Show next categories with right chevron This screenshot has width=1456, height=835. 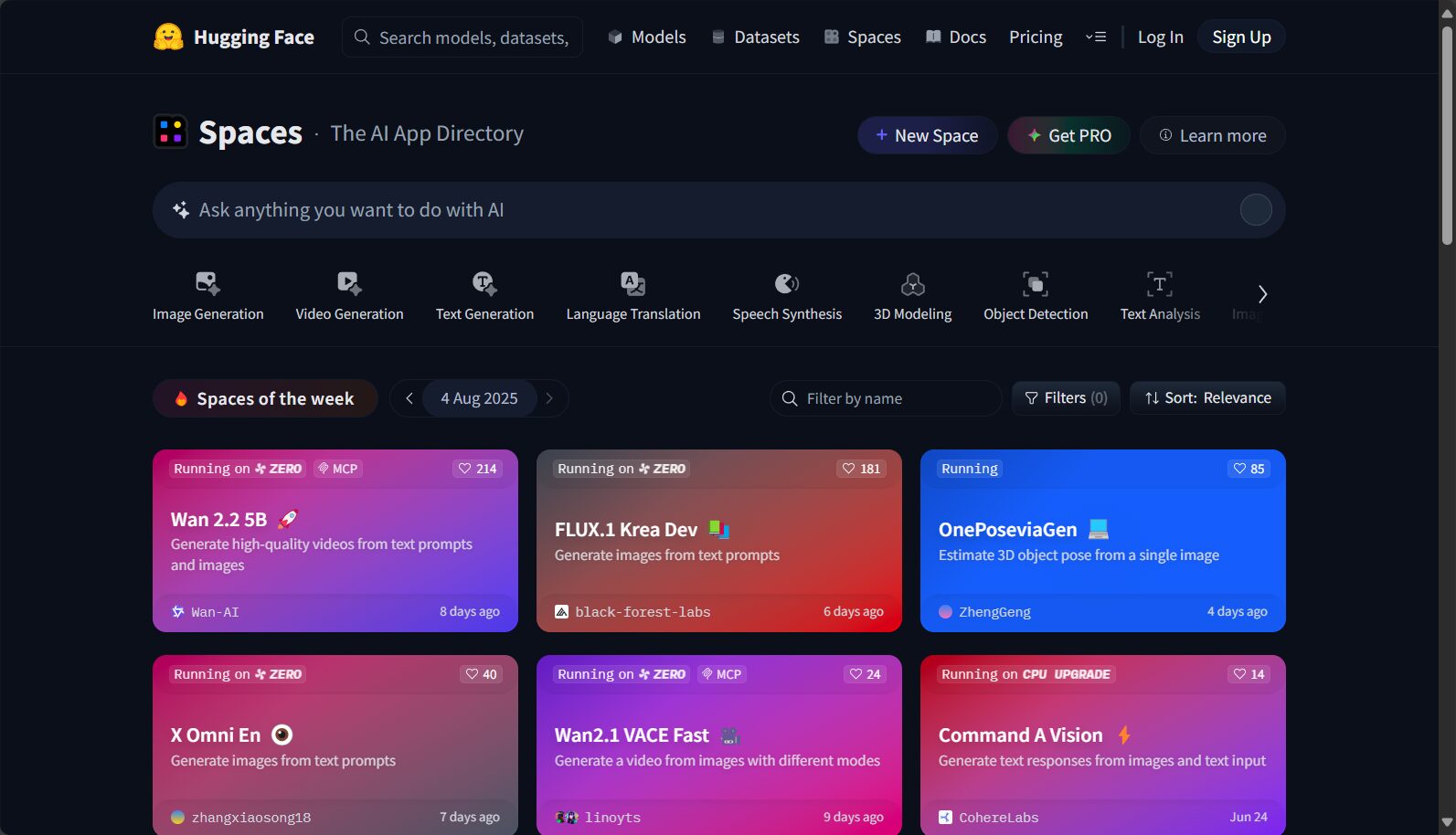(x=1262, y=294)
